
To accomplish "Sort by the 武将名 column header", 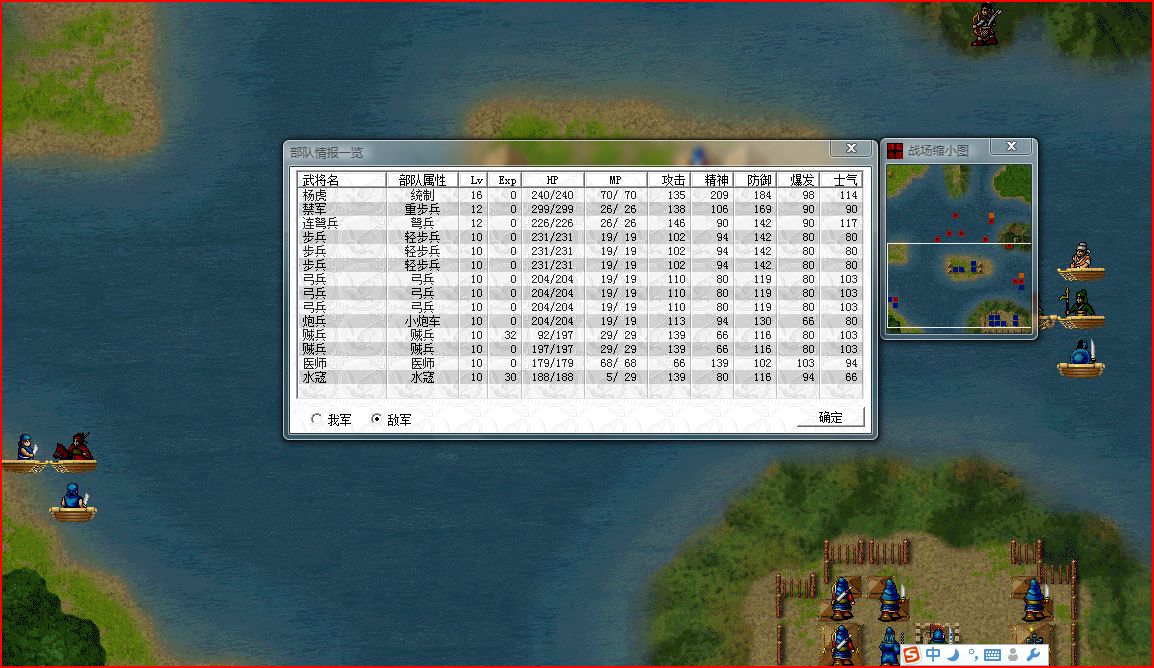I will (341, 180).
